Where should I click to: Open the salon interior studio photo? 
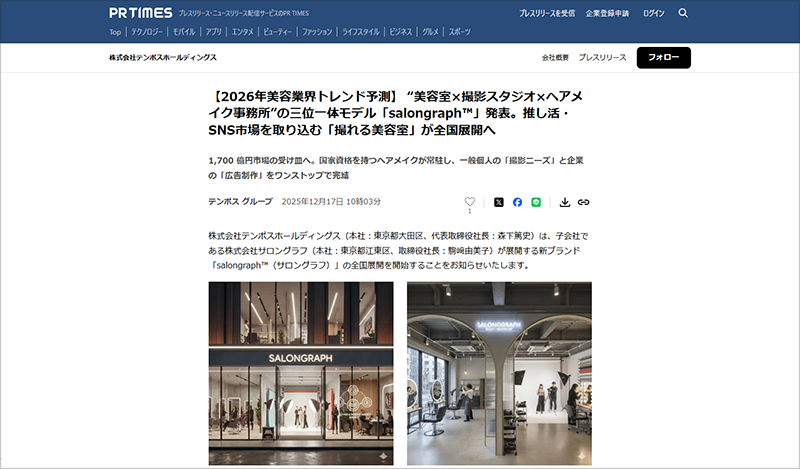click(x=499, y=373)
